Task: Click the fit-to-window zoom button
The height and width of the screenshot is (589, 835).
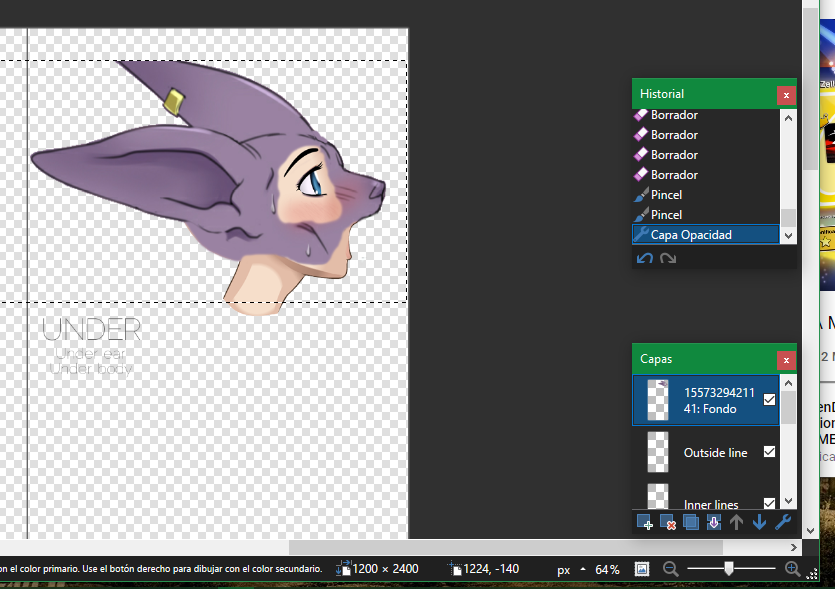Action: point(642,569)
